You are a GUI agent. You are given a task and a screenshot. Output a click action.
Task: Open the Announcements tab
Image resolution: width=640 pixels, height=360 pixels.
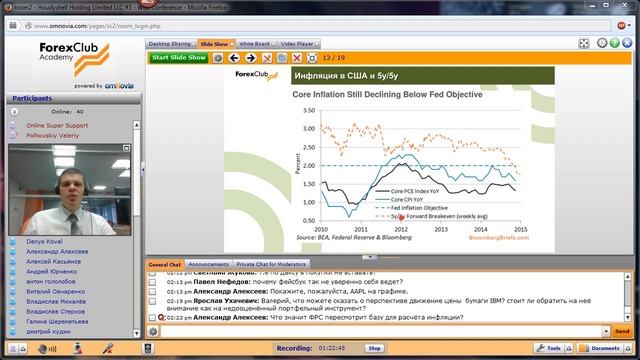[x=208, y=264]
